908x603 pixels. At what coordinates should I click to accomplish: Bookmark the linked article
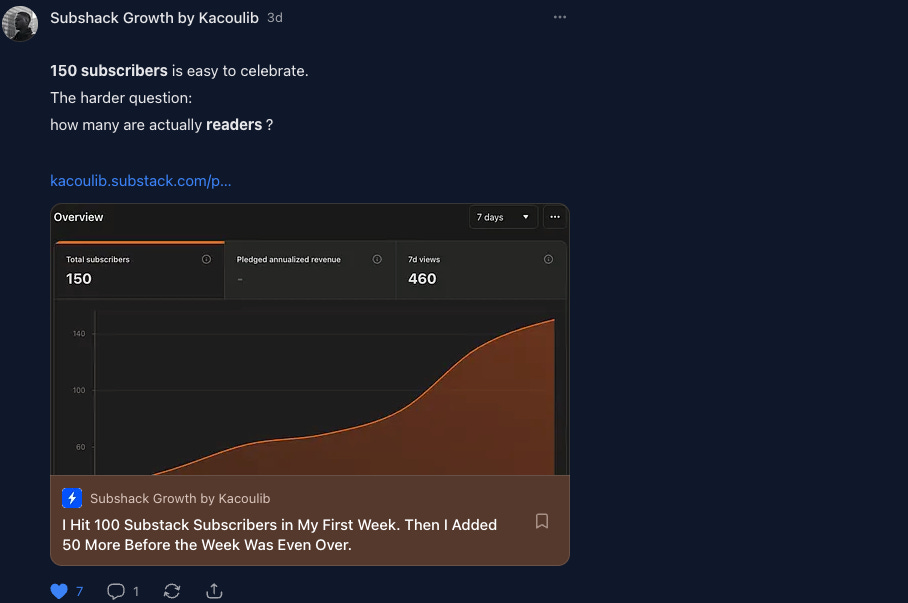(541, 521)
